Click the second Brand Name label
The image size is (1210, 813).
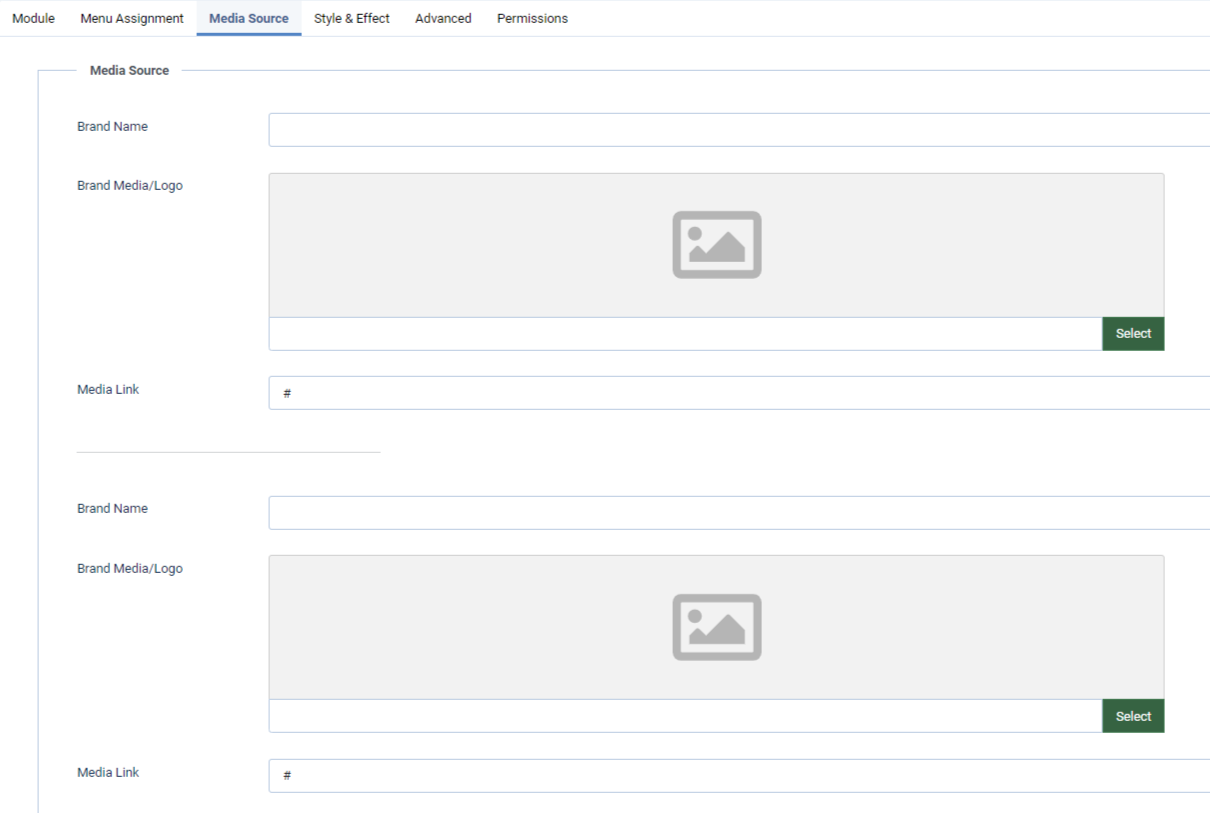pyautogui.click(x=112, y=509)
